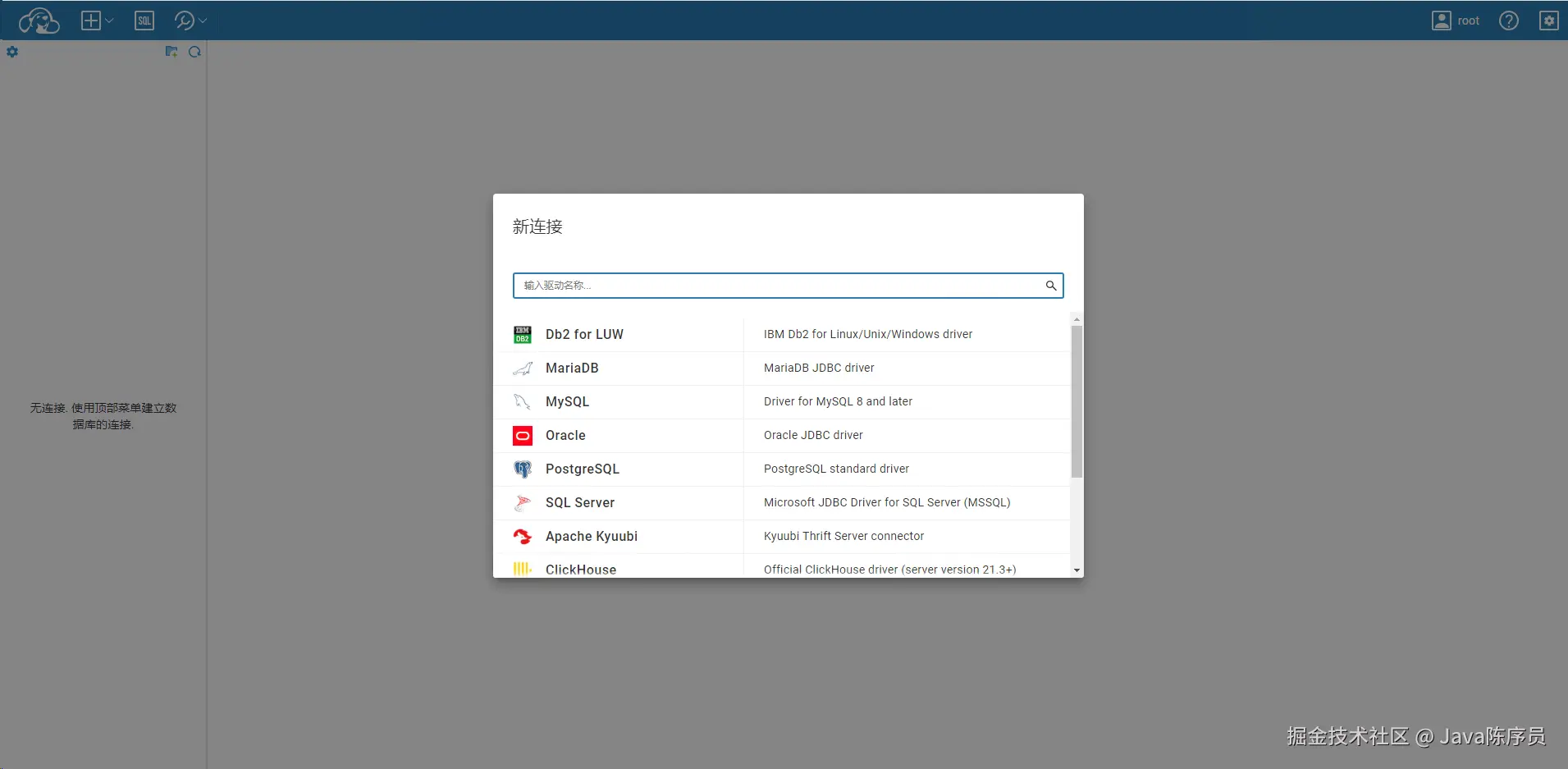Open the new connection plus menu

click(97, 21)
